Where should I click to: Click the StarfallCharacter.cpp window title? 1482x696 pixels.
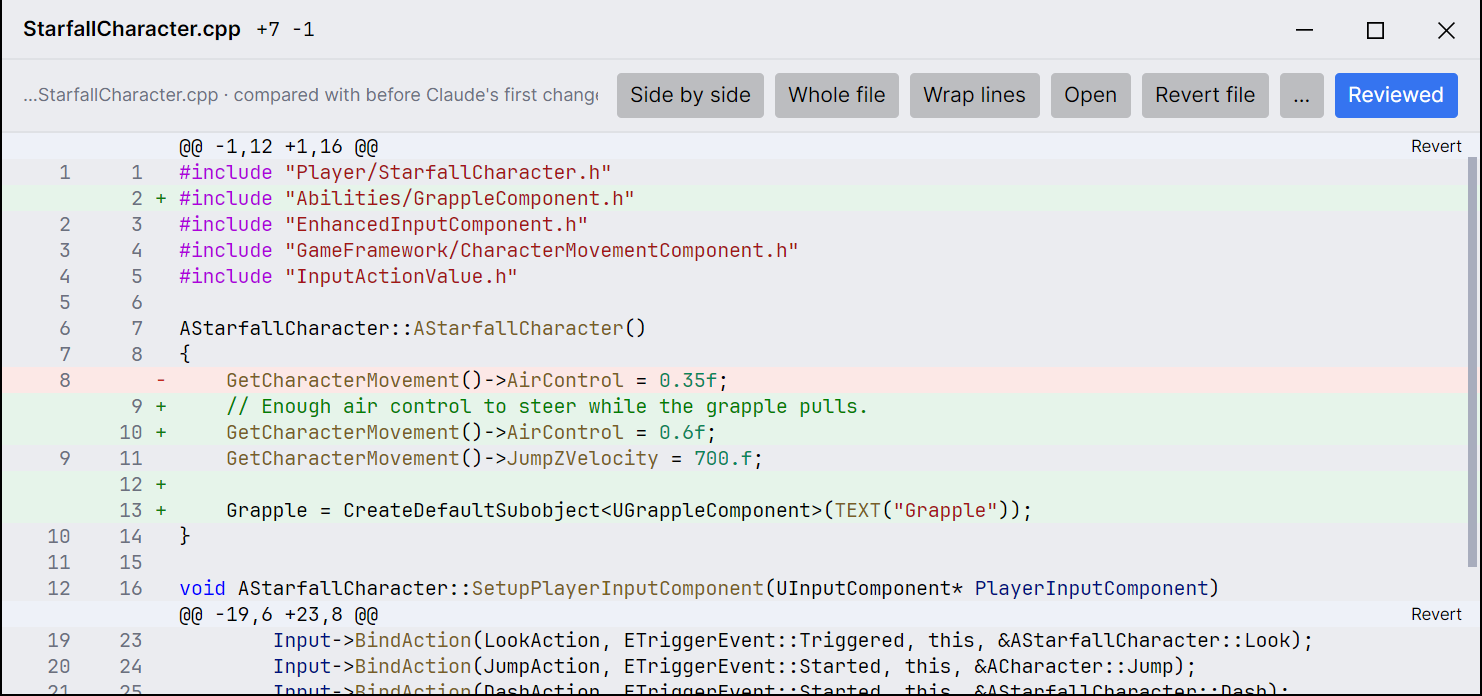132,29
